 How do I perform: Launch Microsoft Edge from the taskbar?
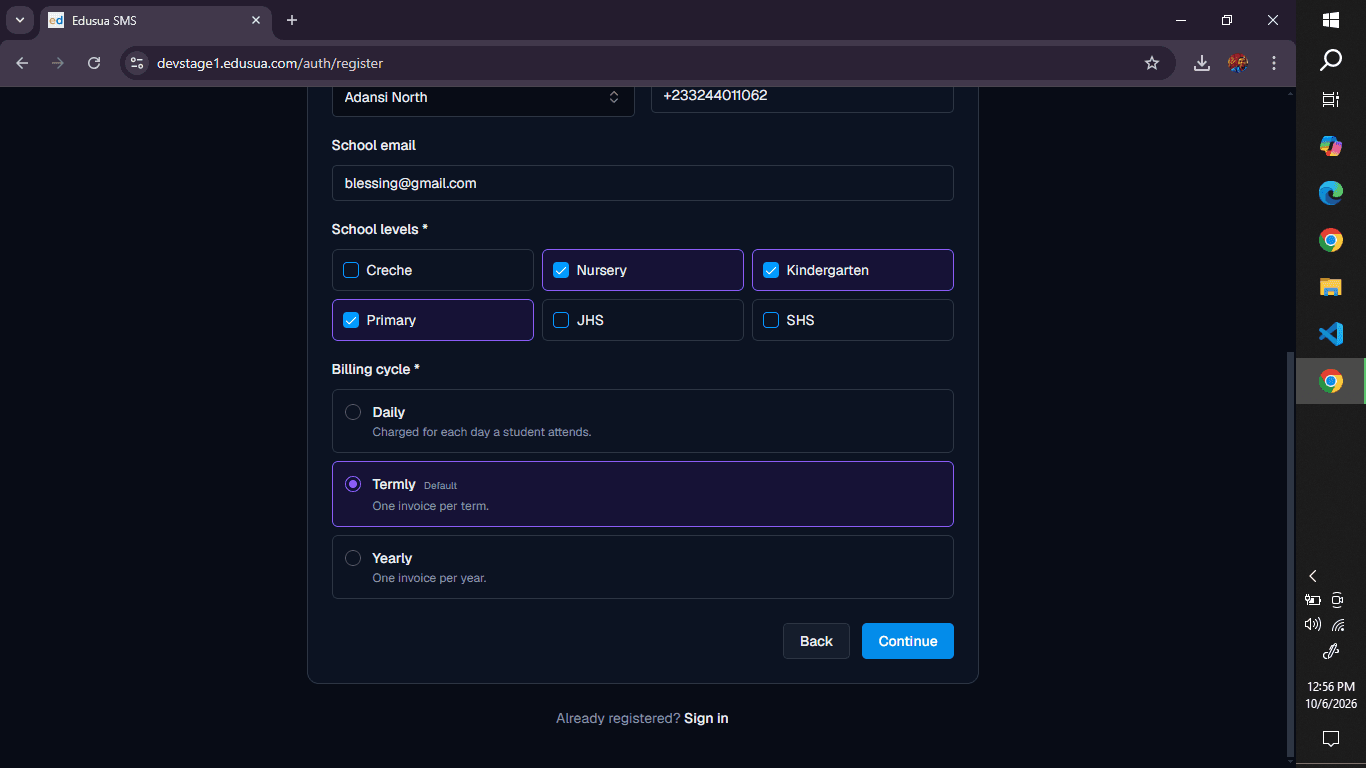(1331, 193)
